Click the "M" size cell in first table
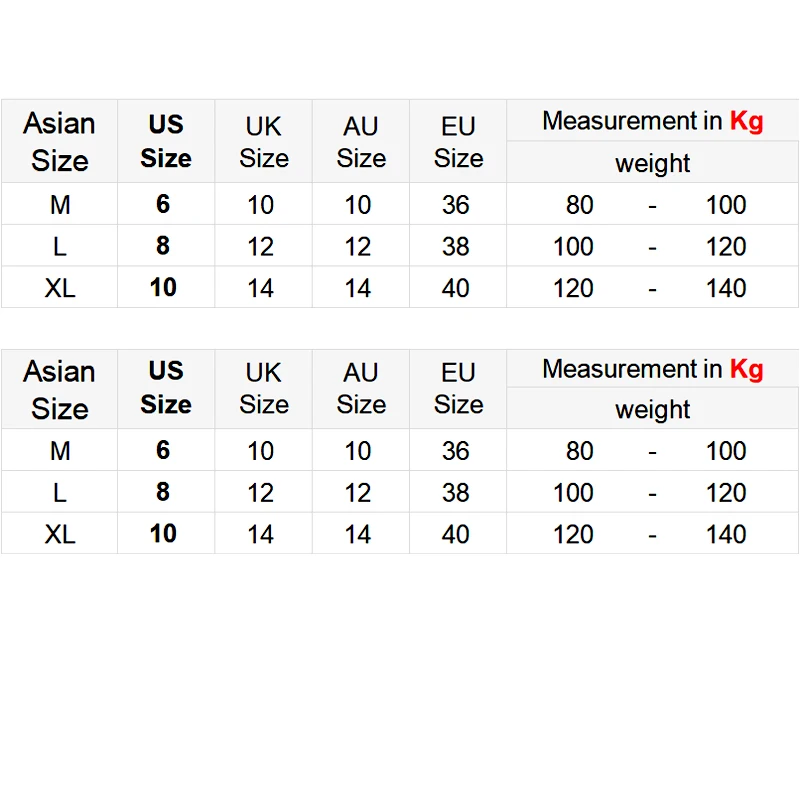The image size is (800, 800). (x=60, y=205)
